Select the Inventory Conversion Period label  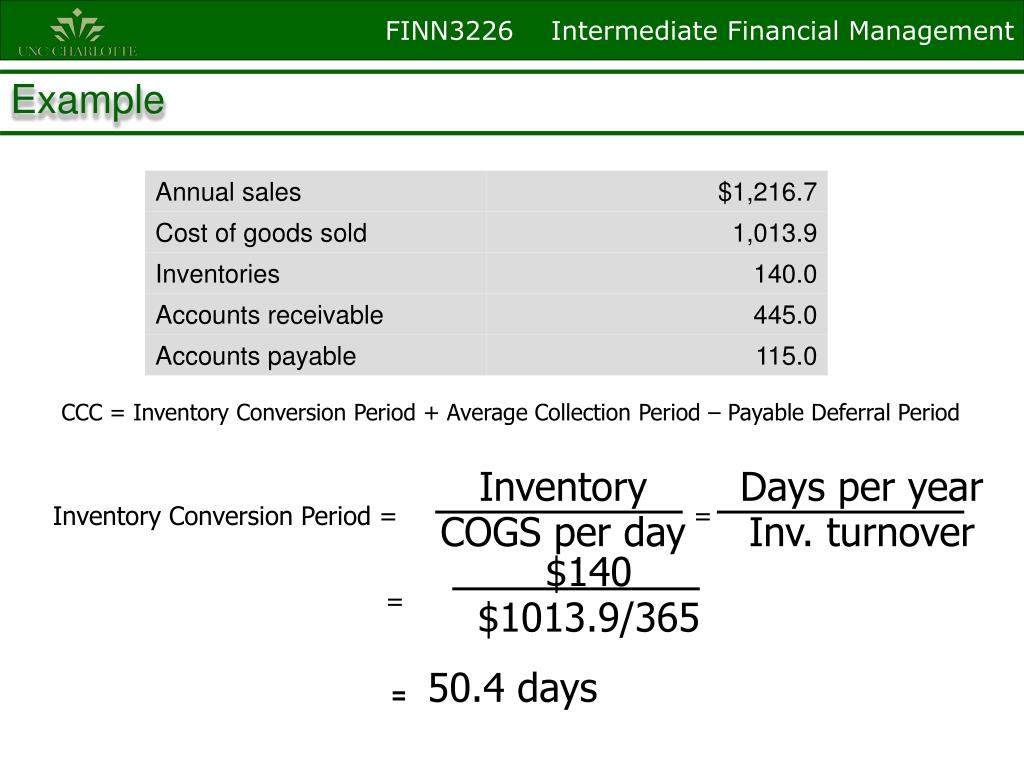[212, 516]
